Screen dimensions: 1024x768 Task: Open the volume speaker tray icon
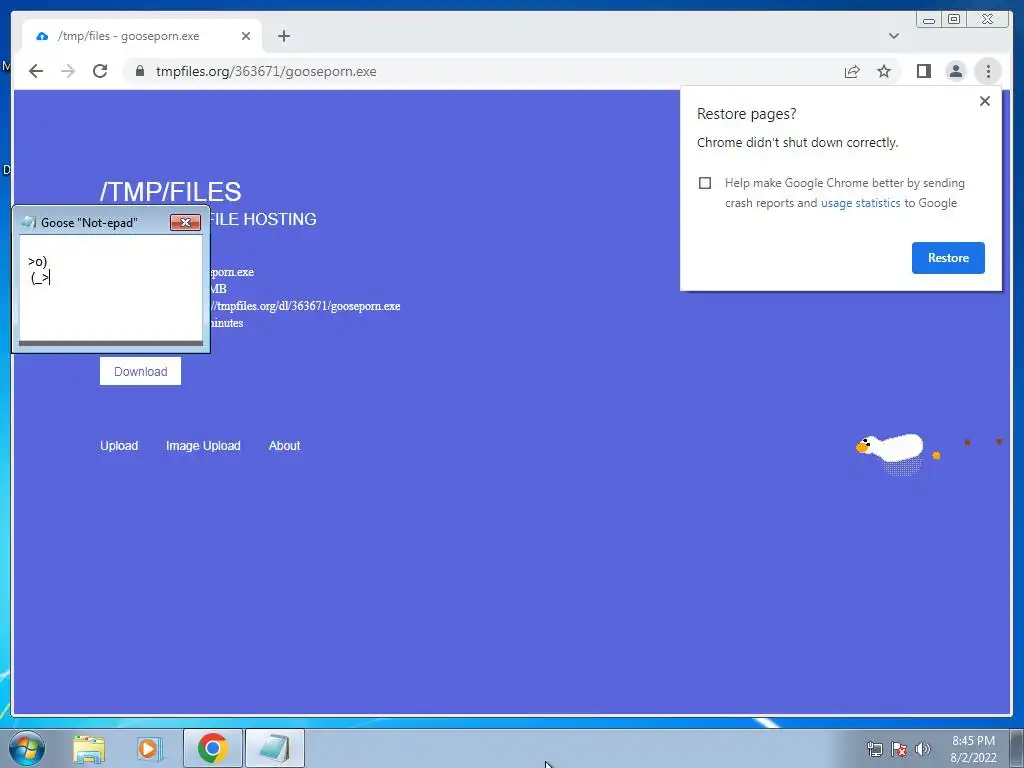[923, 749]
